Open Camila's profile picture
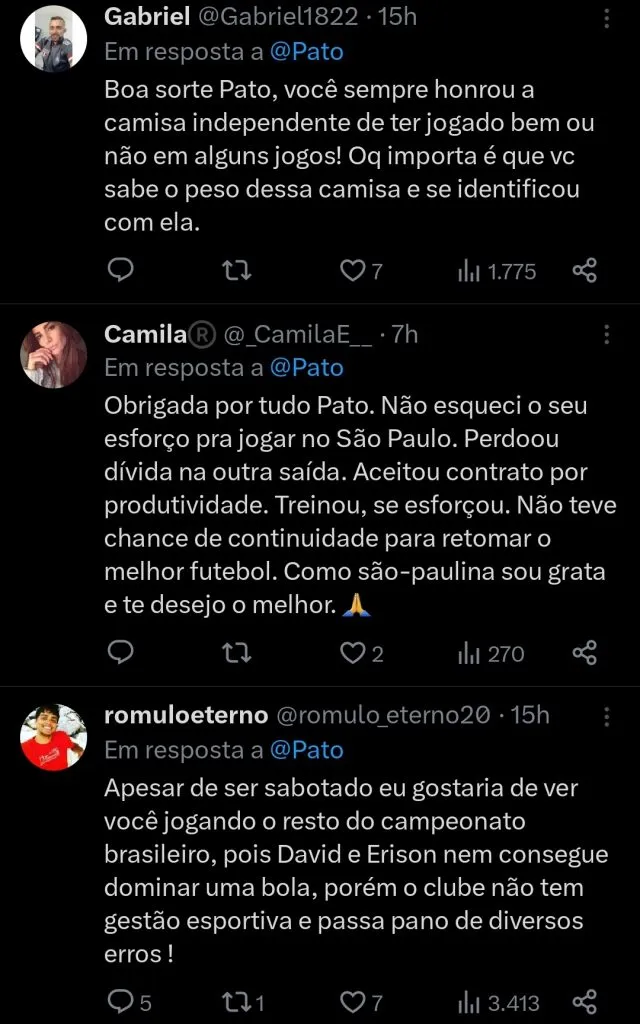Image resolution: width=640 pixels, height=1024 pixels. point(54,355)
